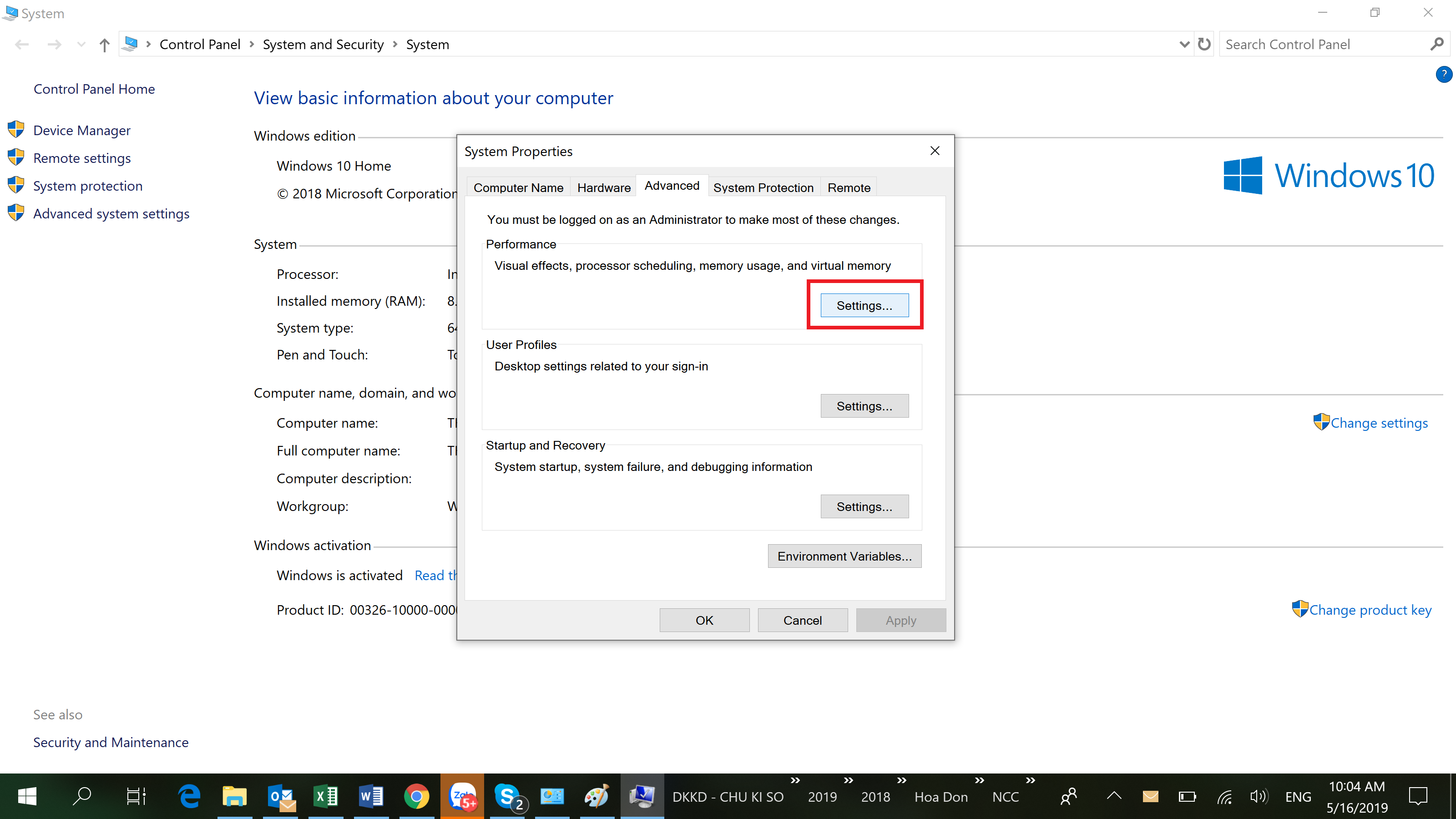This screenshot has height=819, width=1456.
Task: Open Wi-Fi network flyout
Action: coord(1224,796)
